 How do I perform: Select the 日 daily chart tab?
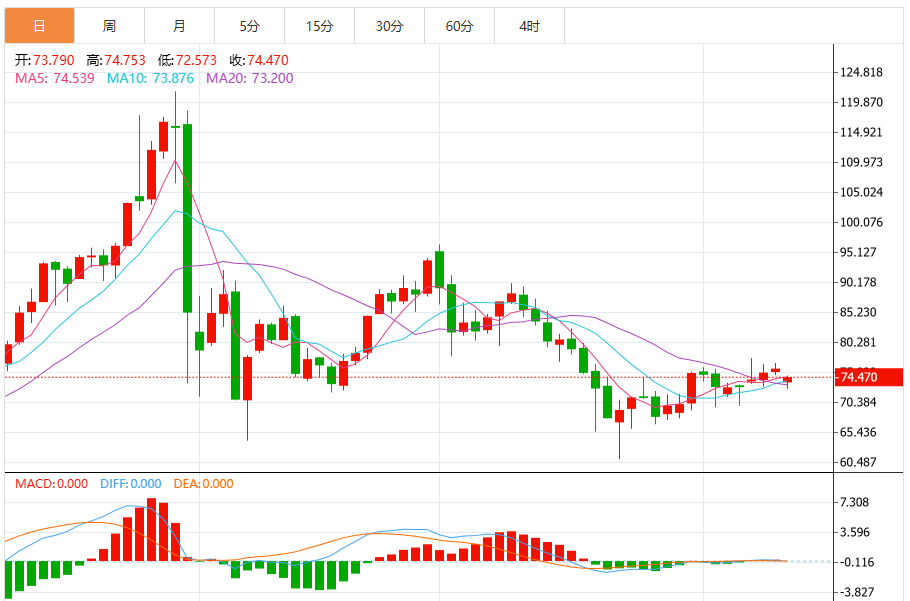(x=39, y=26)
